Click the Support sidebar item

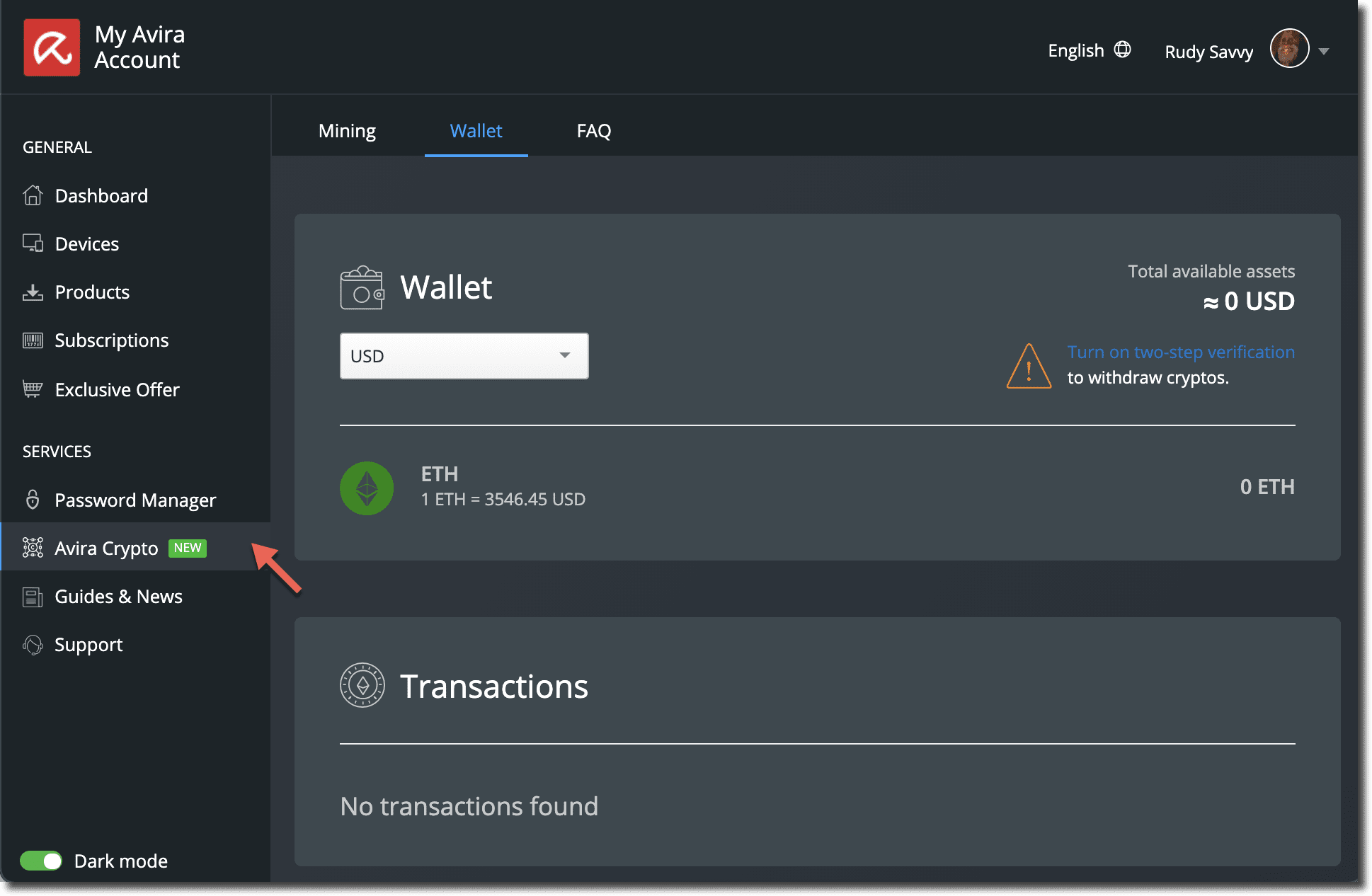click(89, 644)
